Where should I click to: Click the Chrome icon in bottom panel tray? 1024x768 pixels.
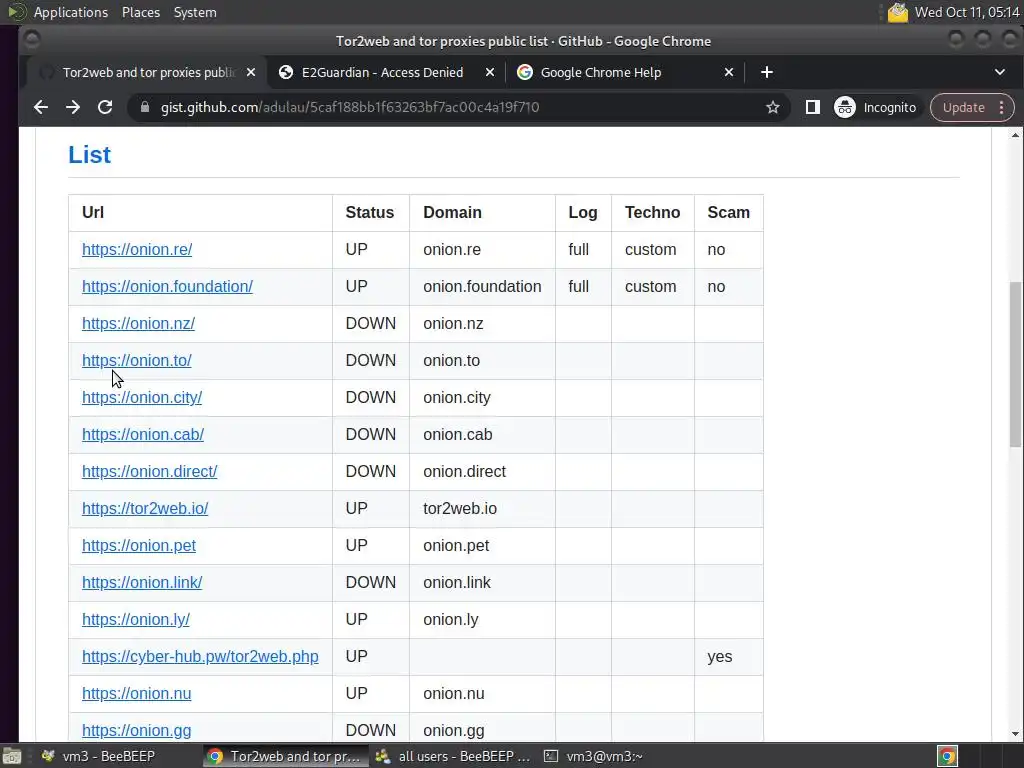[x=948, y=756]
